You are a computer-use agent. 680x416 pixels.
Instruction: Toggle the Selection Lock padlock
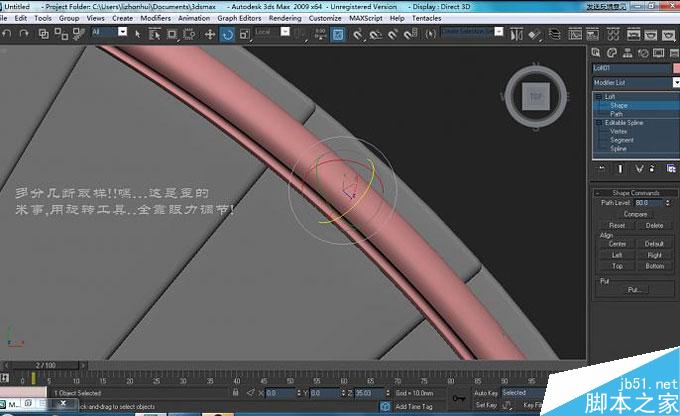(235, 393)
